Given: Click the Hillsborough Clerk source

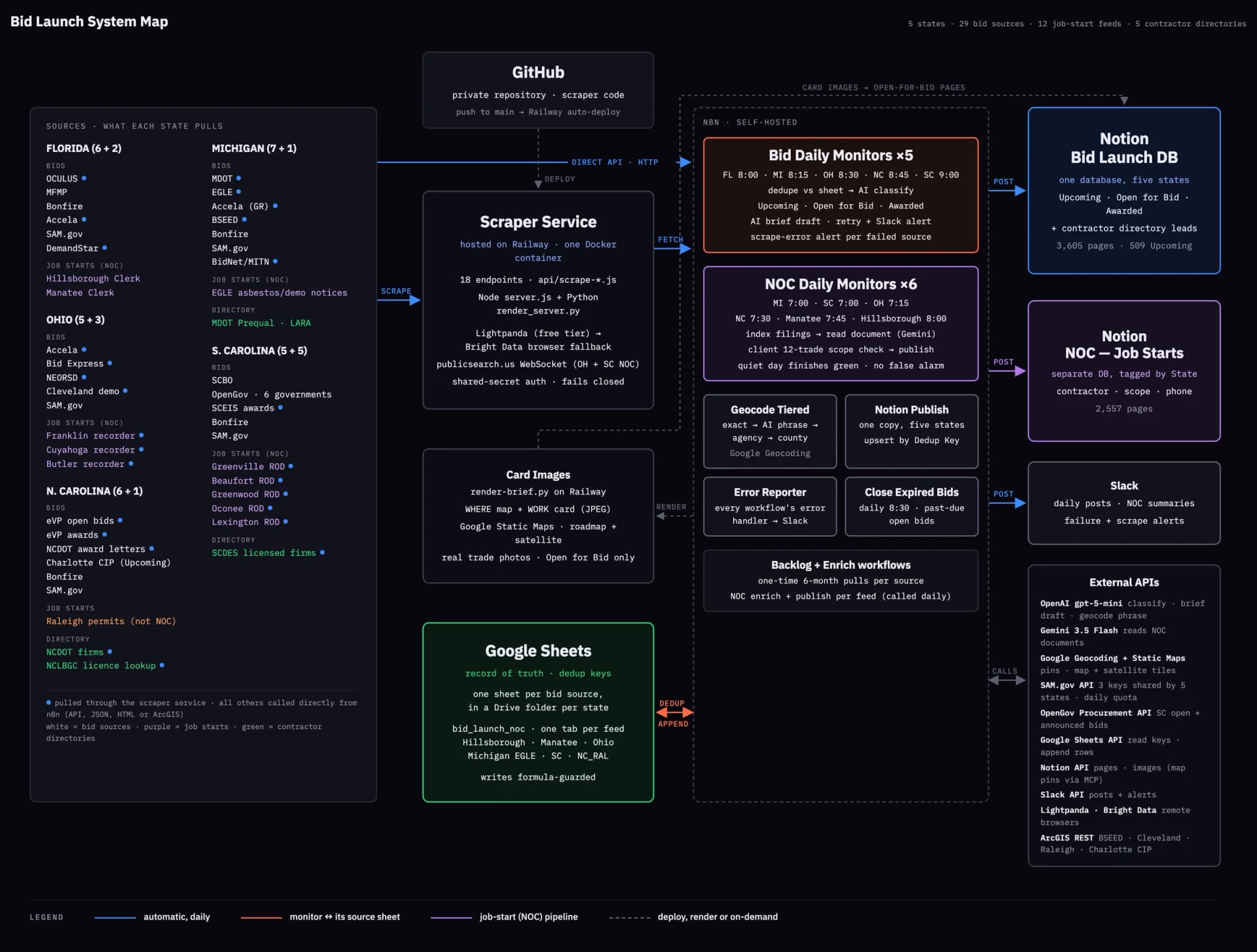Looking at the screenshot, I should 93,278.
